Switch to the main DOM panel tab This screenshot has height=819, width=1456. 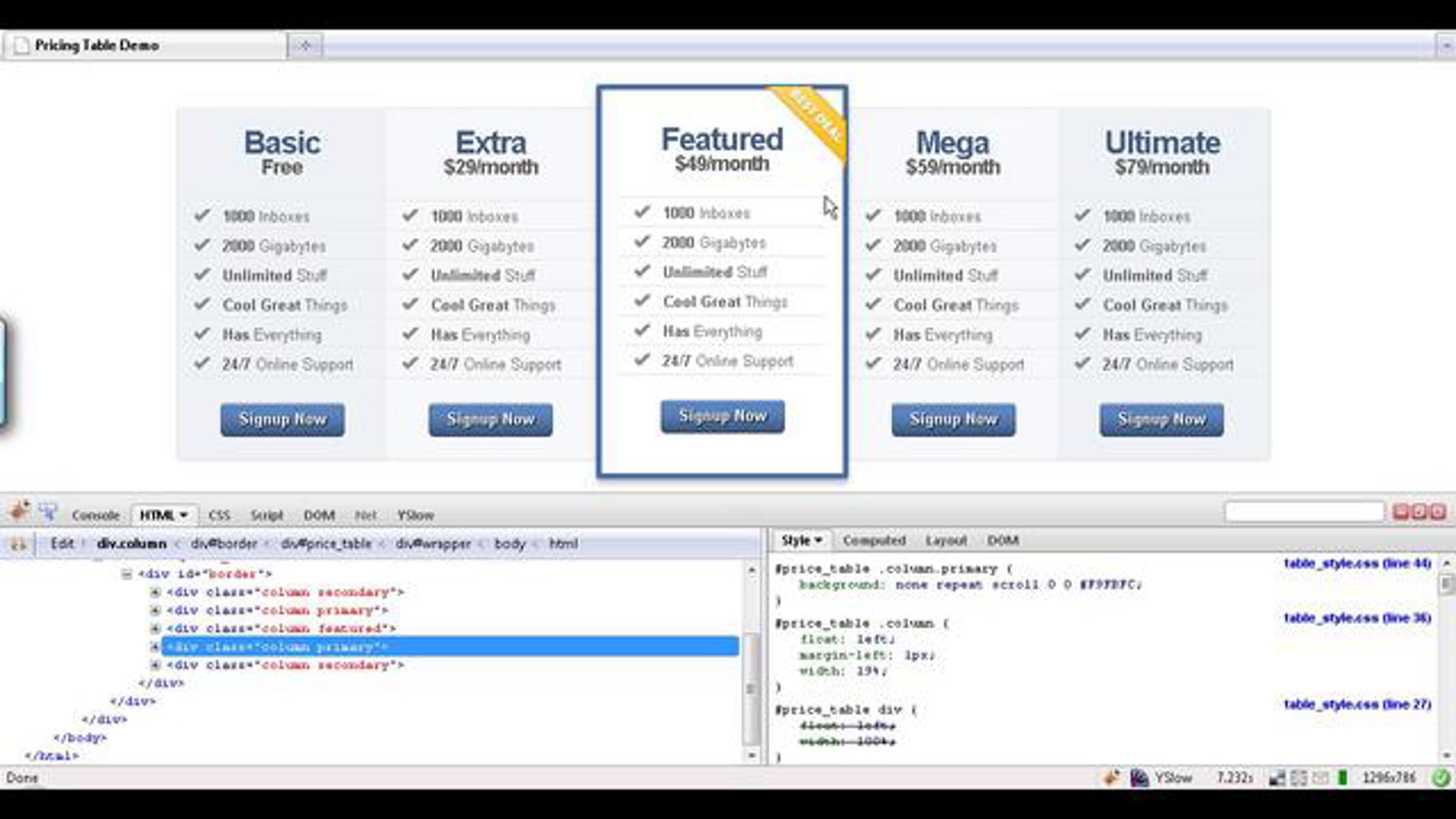coord(319,515)
